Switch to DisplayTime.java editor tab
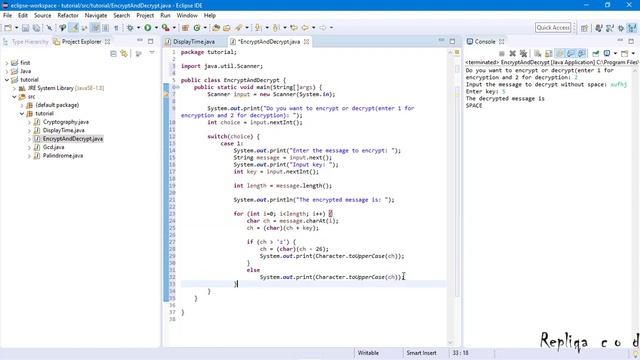Image resolution: width=640 pixels, height=360 pixels. (x=193, y=42)
